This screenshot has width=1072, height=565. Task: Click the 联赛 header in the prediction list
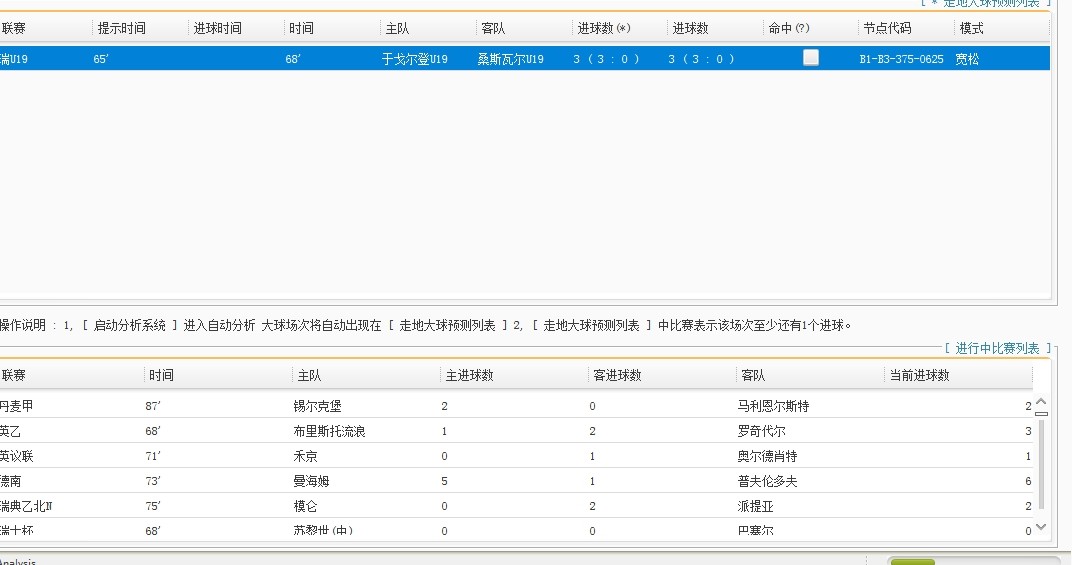[x=13, y=28]
